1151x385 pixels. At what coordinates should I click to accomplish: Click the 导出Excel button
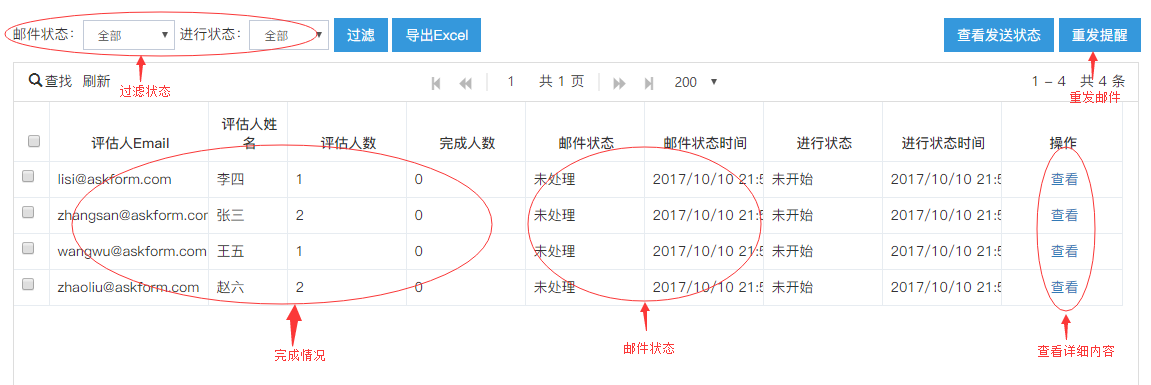click(436, 35)
